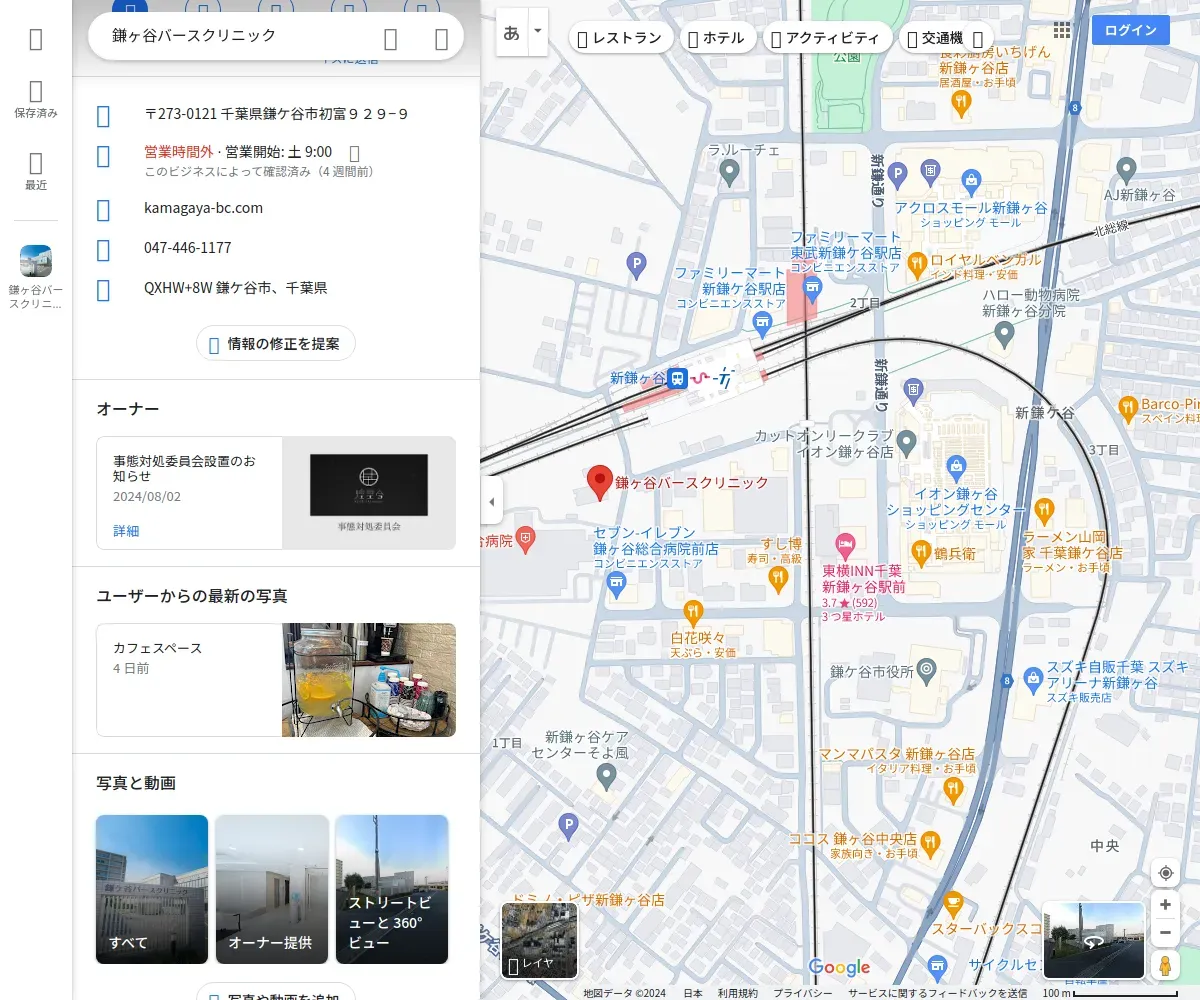Viewport: 1200px width, 1000px height.
Task: Click the 白花咲々 restaurant icon
Action: [693, 613]
